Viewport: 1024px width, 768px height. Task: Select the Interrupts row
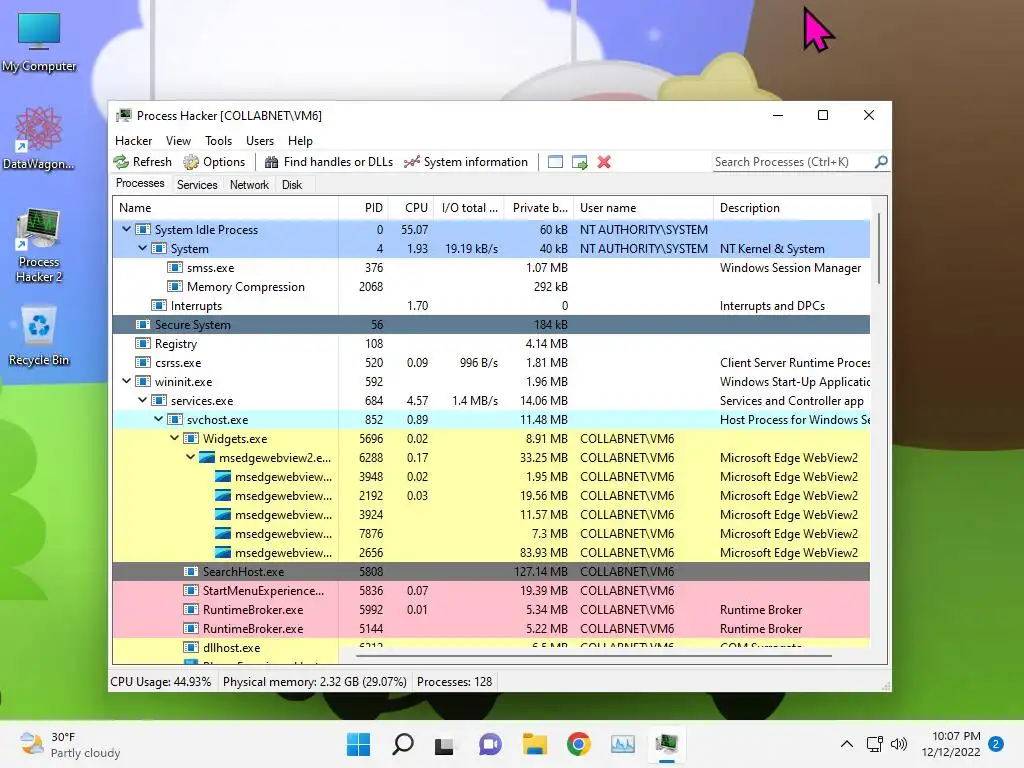[491, 306]
